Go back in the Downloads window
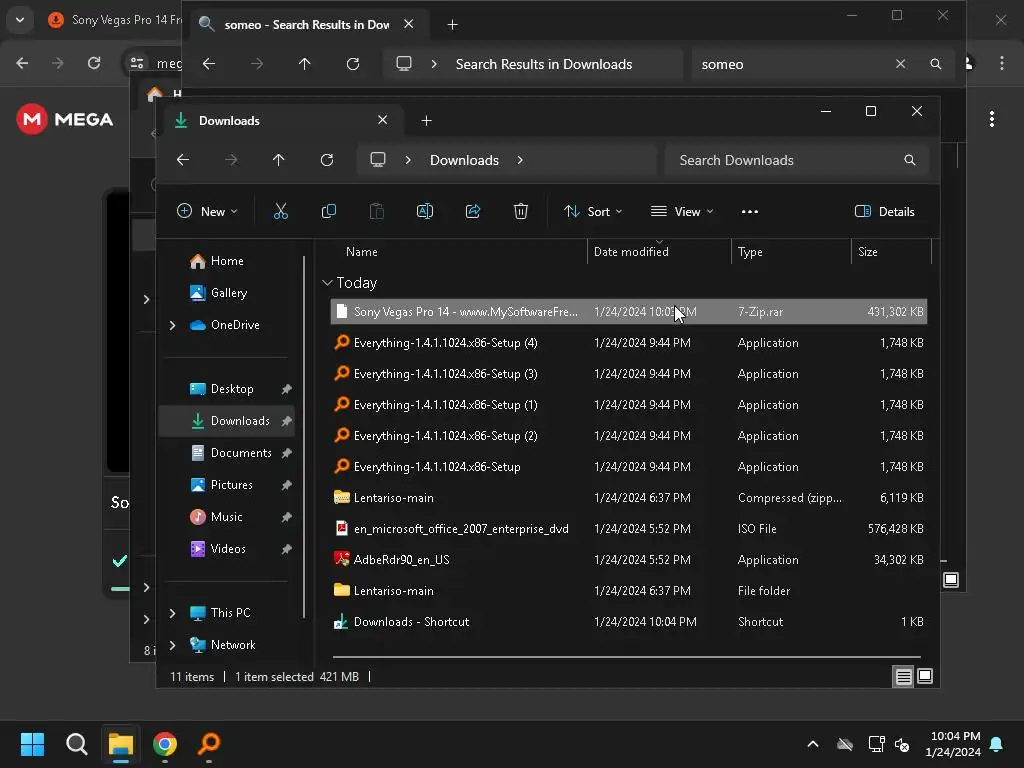 pos(183,160)
